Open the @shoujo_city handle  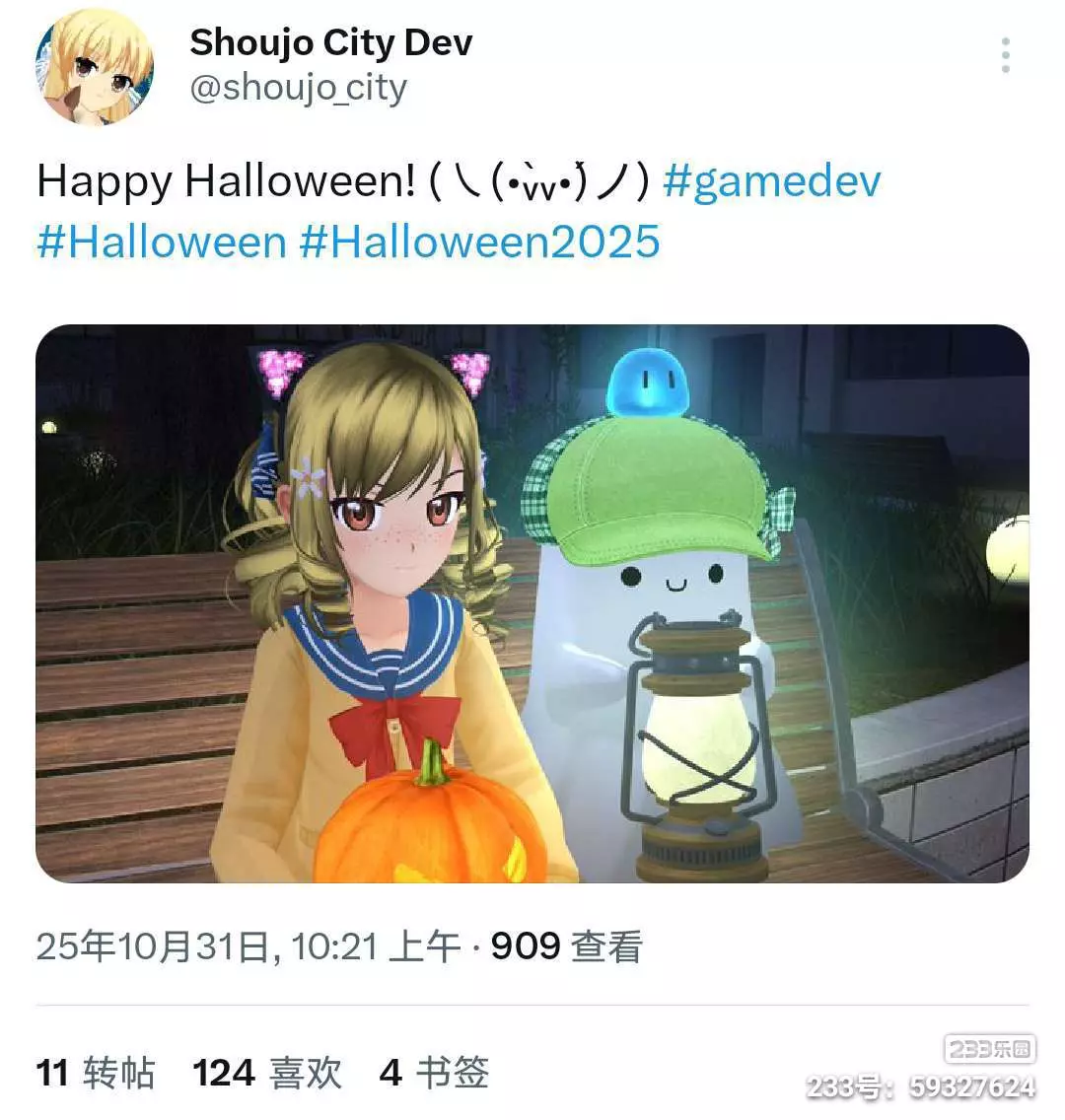[299, 89]
